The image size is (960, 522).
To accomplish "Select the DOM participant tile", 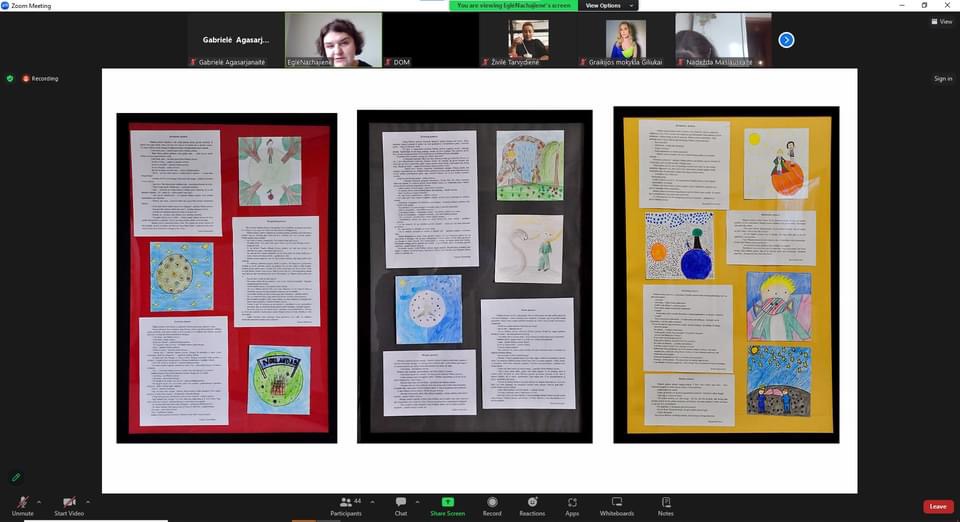I will 431,40.
